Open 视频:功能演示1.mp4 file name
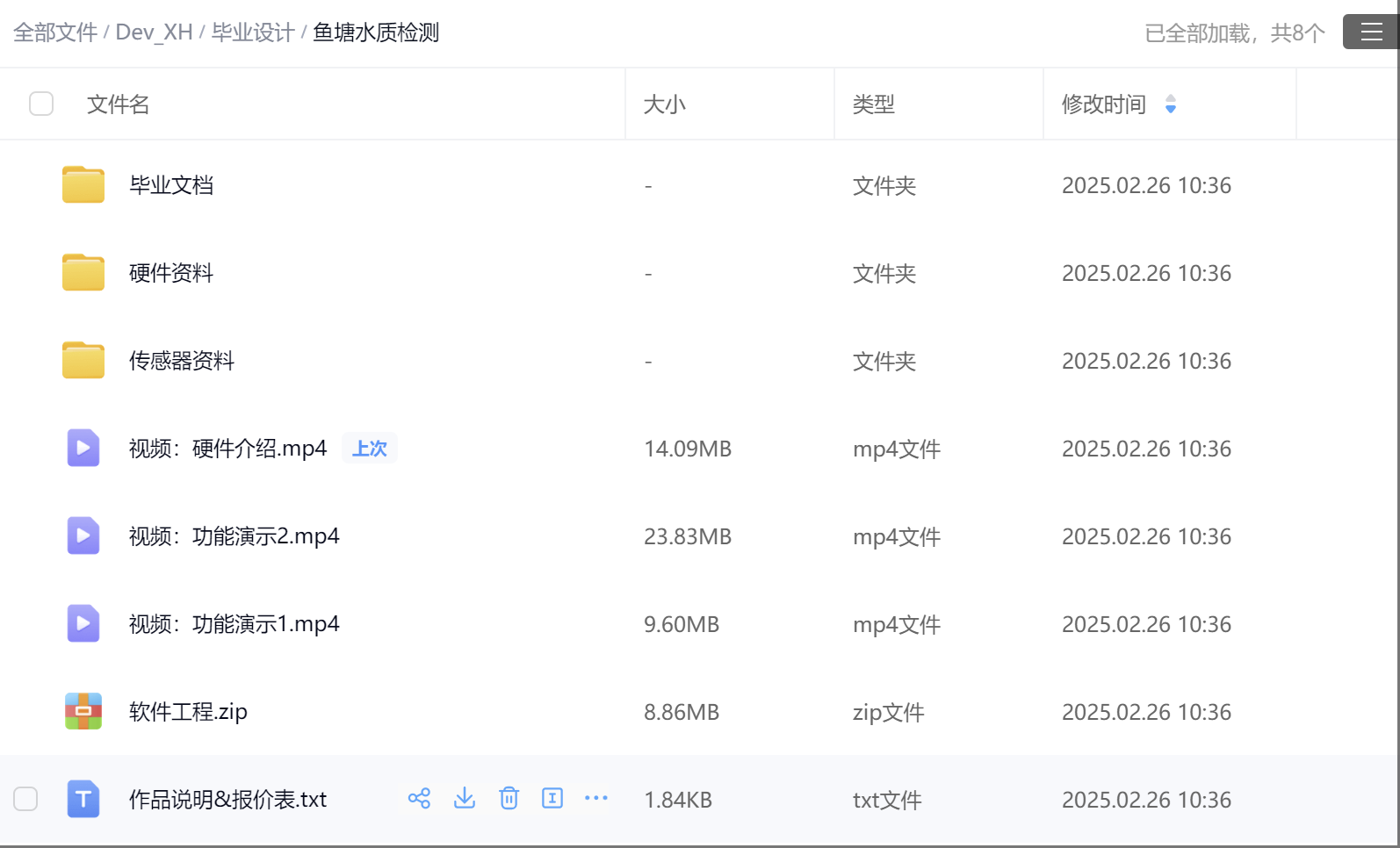Image resolution: width=1400 pixels, height=848 pixels. (x=235, y=624)
